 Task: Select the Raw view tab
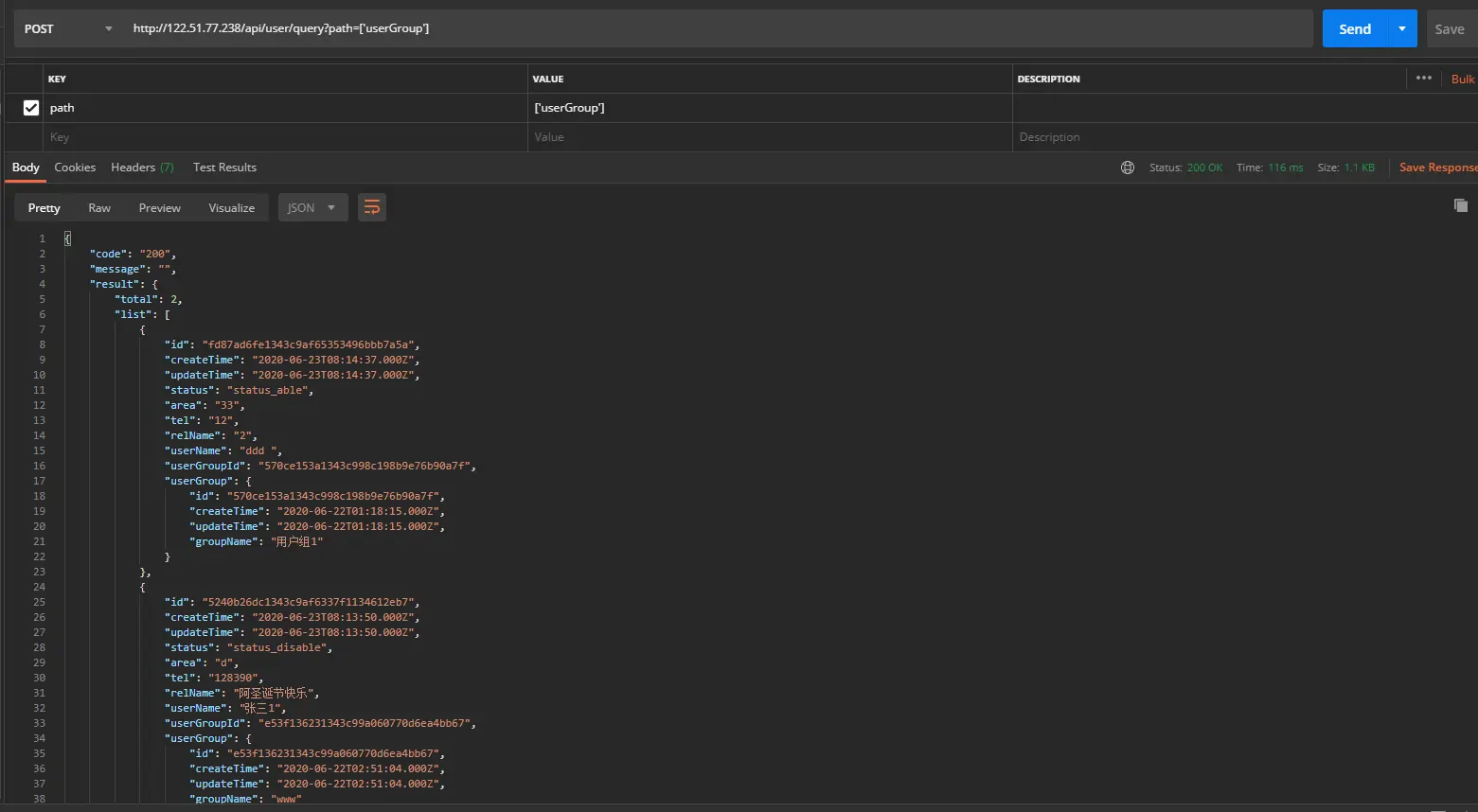(99, 207)
